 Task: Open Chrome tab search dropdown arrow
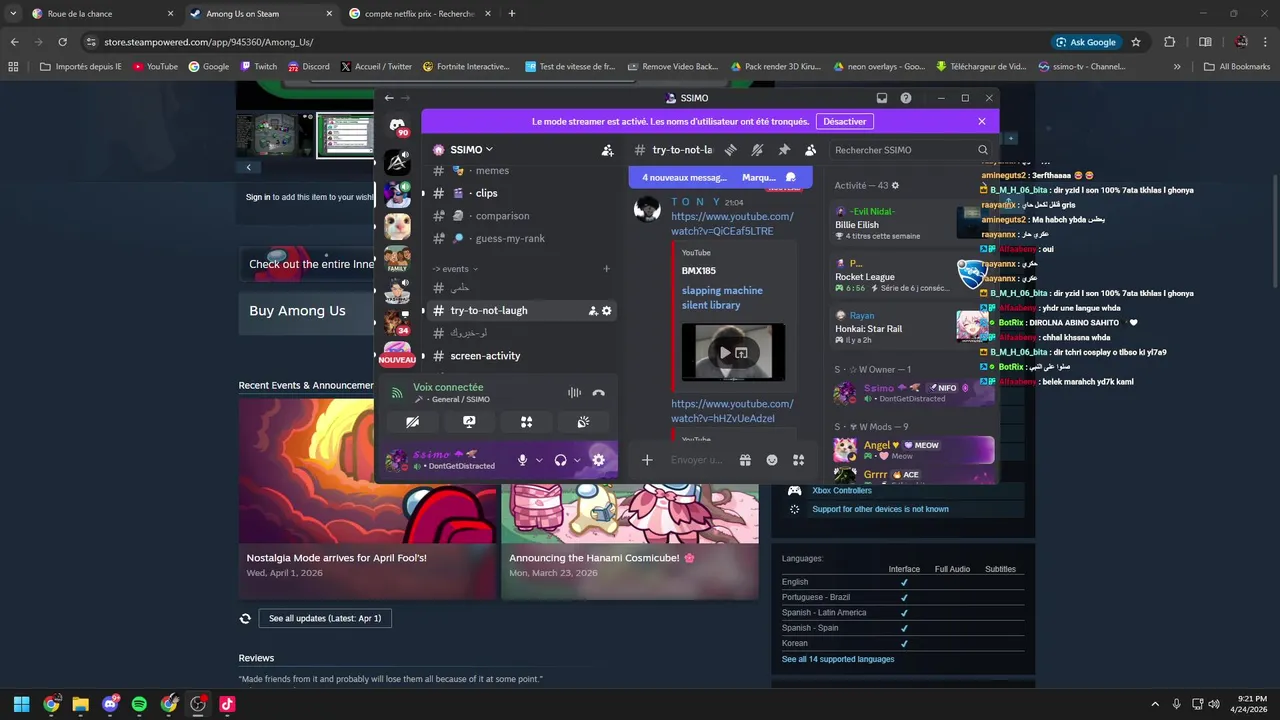click(x=13, y=14)
